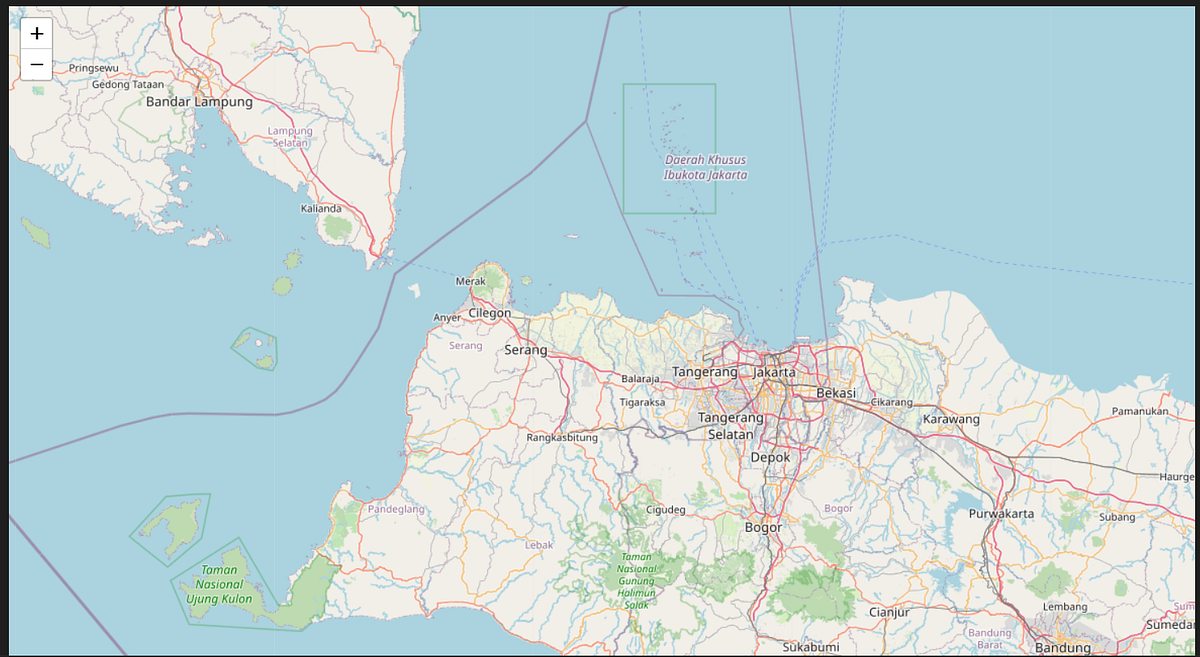This screenshot has width=1200, height=657.
Task: Select the Bogor city label
Action: [762, 527]
